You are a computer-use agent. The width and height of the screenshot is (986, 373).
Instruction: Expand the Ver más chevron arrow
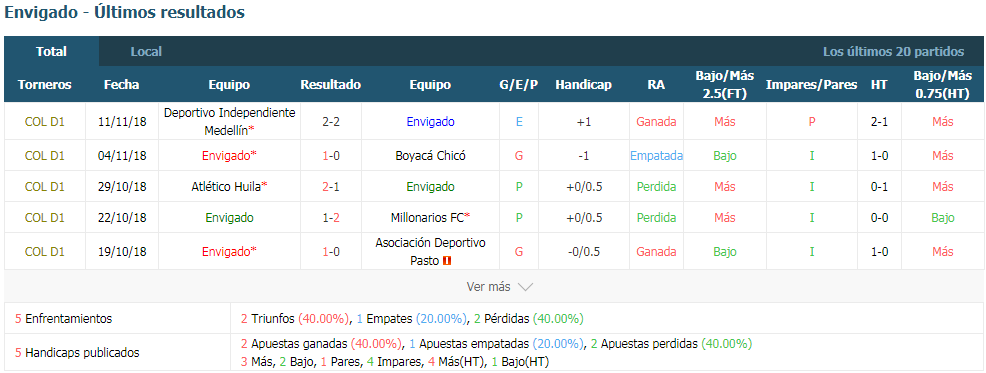point(525,287)
